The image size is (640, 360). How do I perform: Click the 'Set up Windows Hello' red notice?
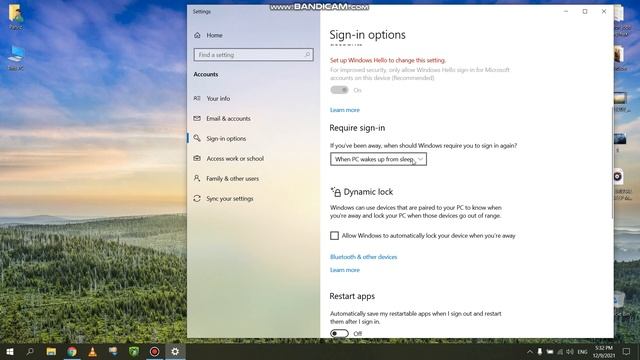(x=388, y=60)
